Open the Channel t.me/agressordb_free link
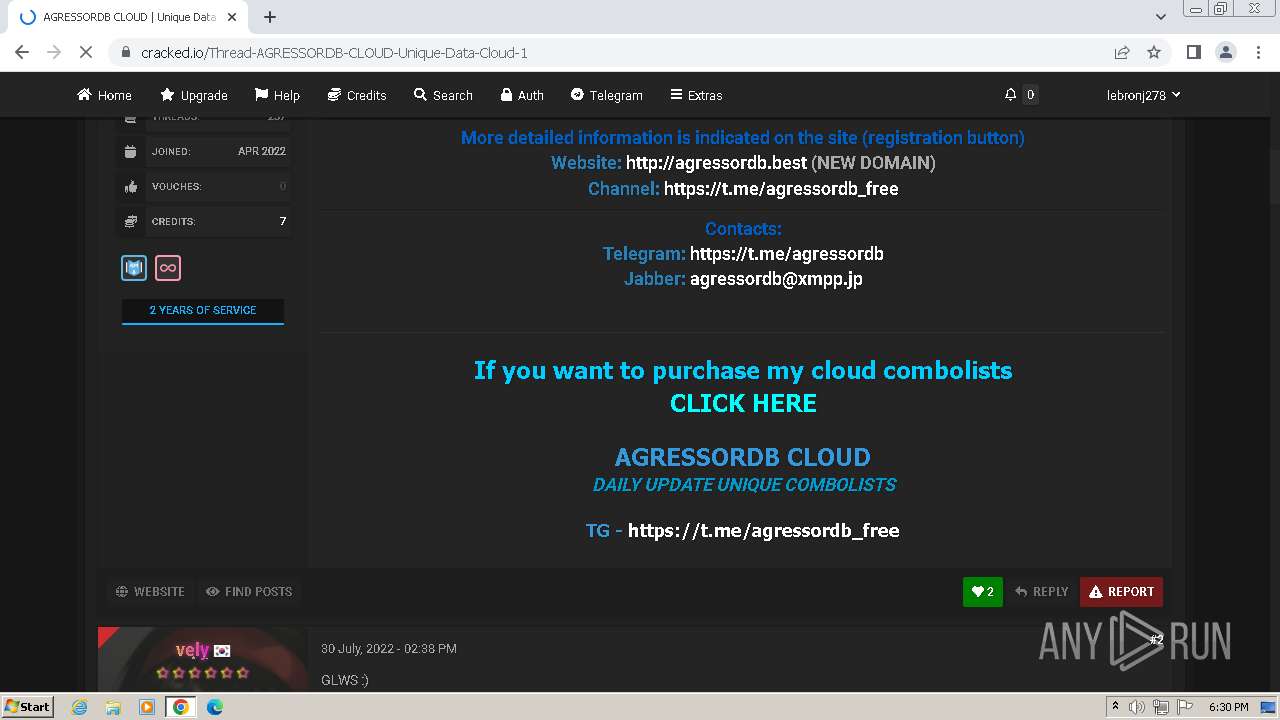The image size is (1280, 720). (x=781, y=188)
